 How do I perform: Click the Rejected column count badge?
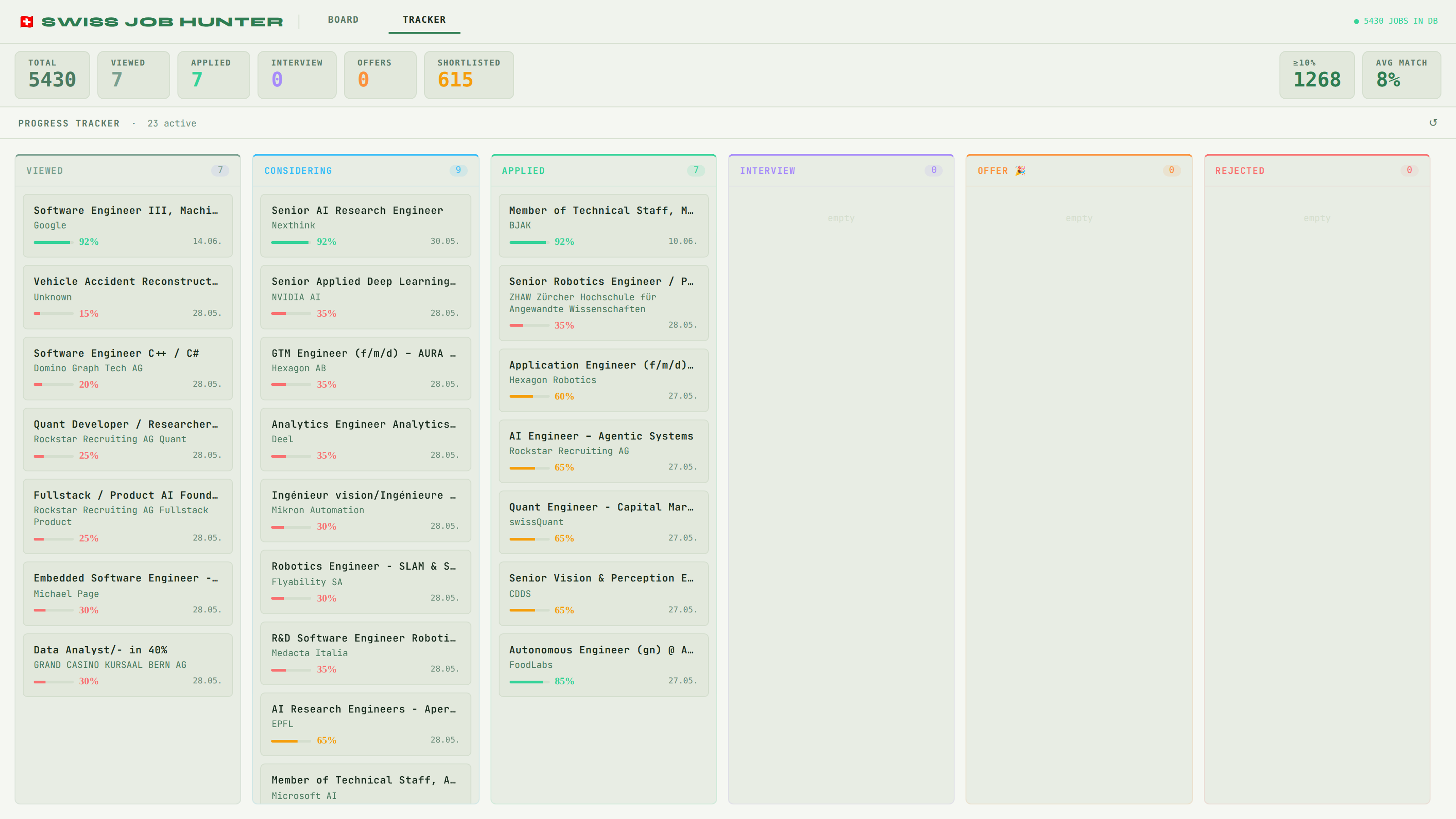coord(1410,170)
